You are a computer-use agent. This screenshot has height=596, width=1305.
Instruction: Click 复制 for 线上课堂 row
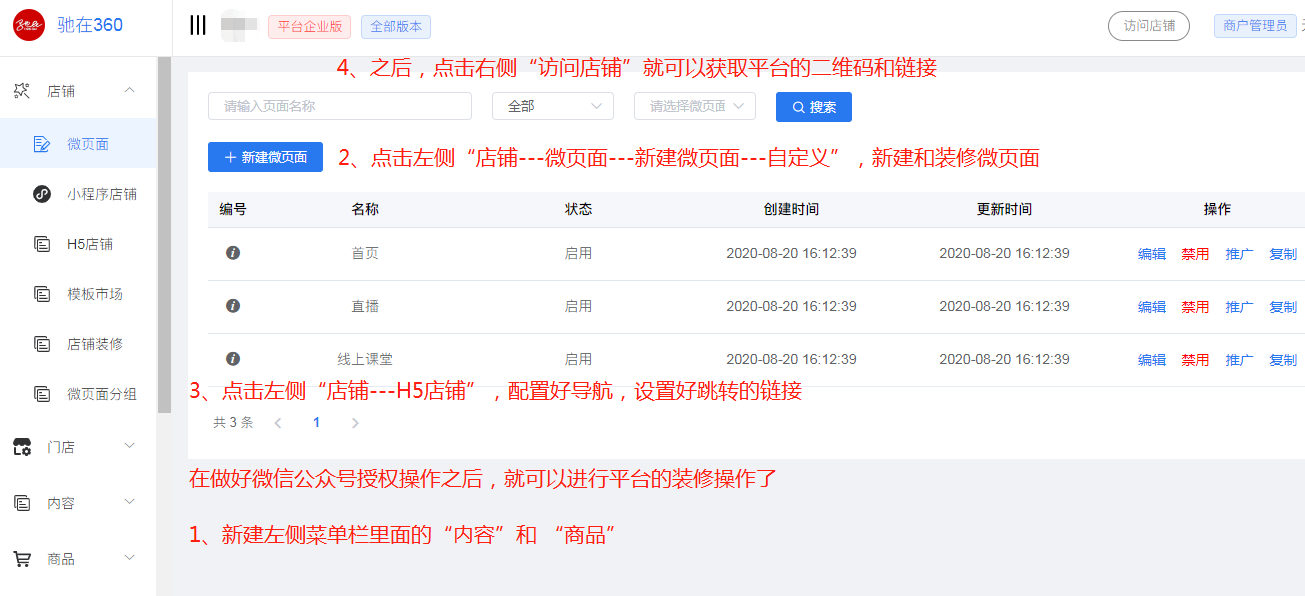[x=1283, y=360]
